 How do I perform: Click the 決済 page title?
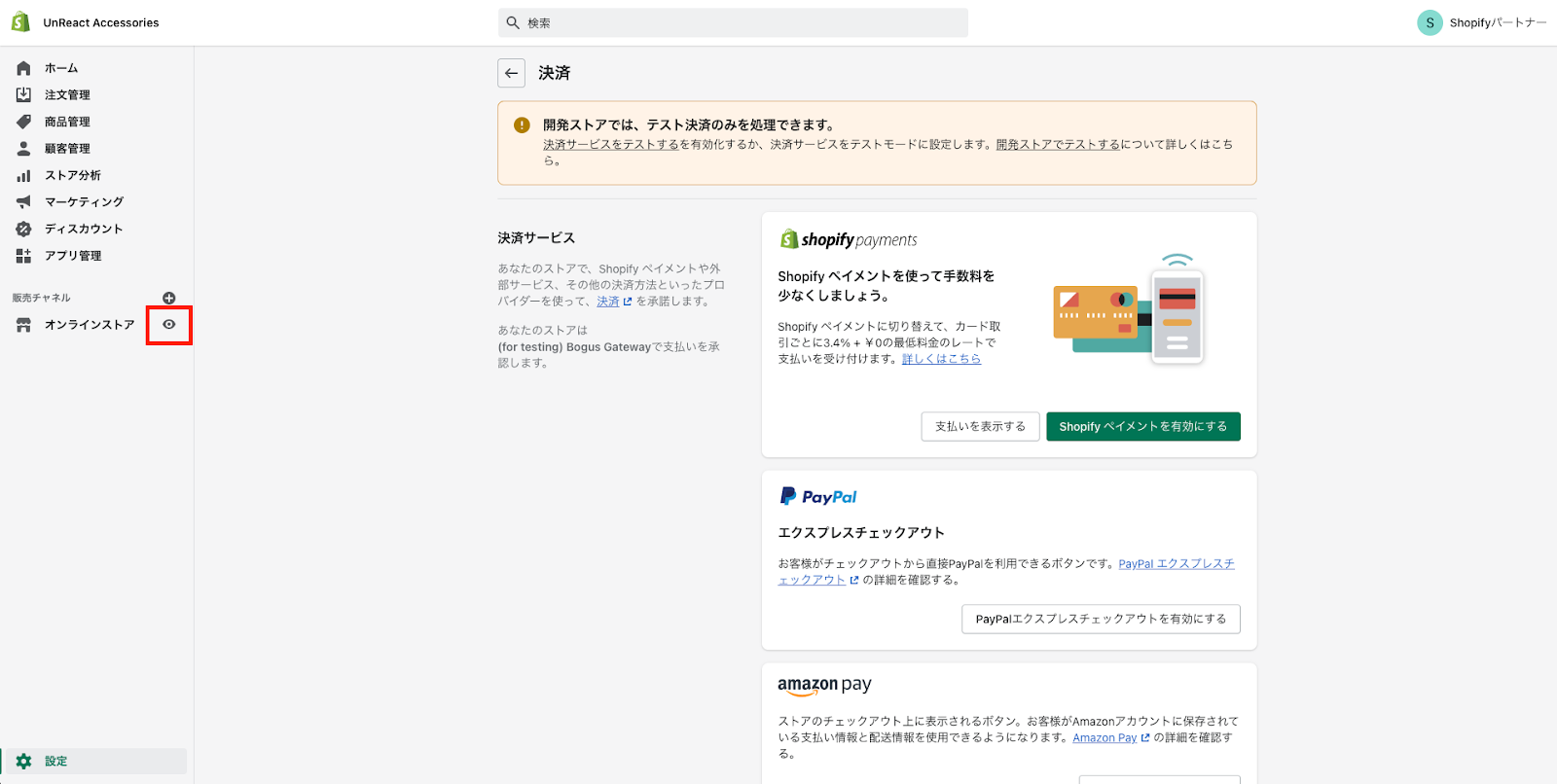(x=555, y=73)
